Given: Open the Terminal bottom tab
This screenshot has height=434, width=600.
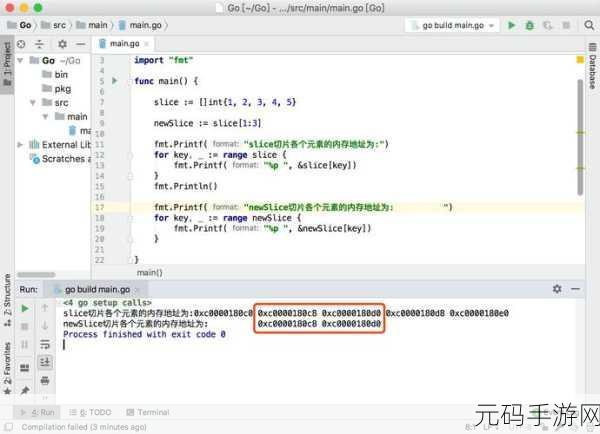Looking at the screenshot, I should [x=148, y=413].
